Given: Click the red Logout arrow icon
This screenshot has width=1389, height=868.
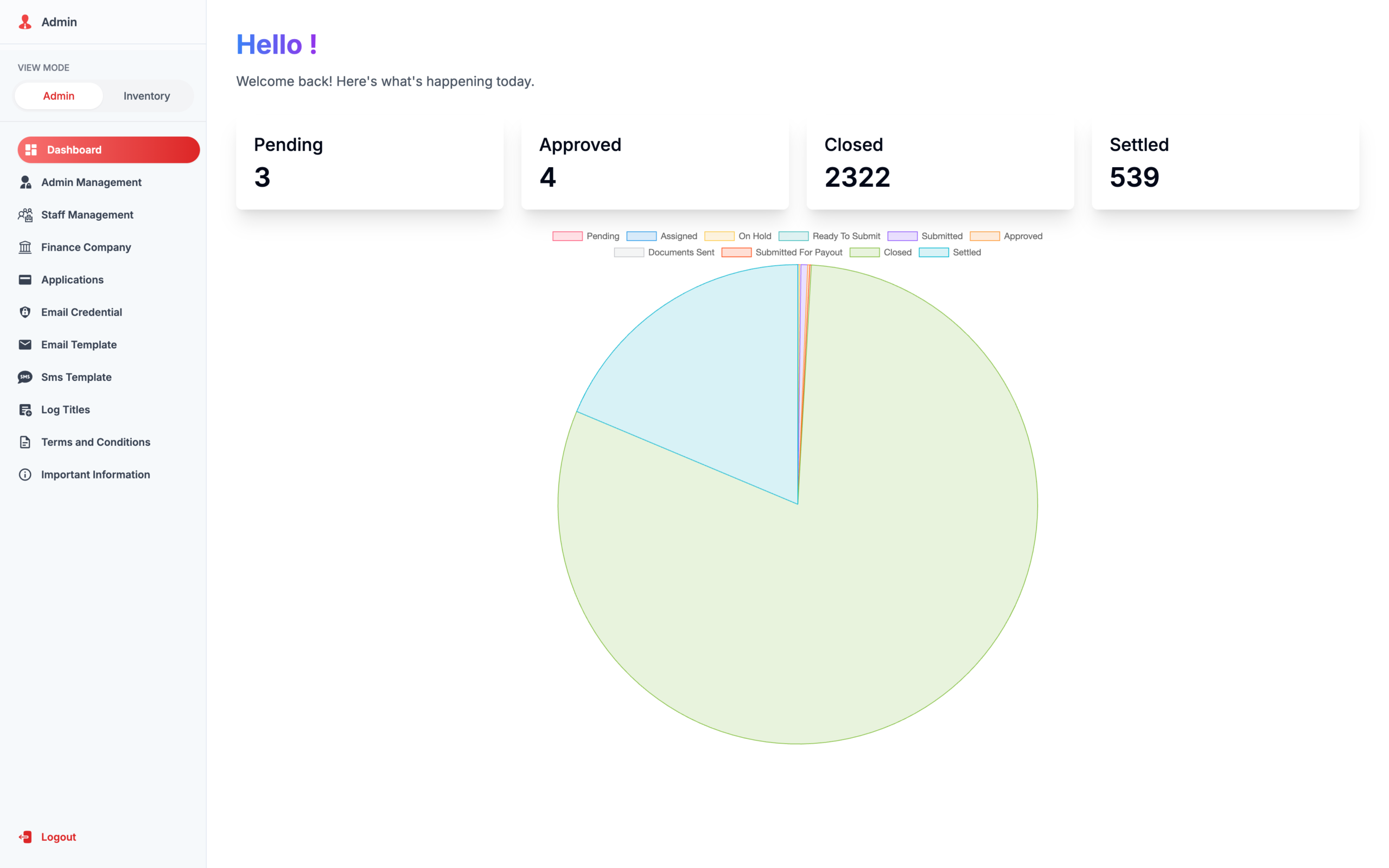Looking at the screenshot, I should click(x=26, y=837).
